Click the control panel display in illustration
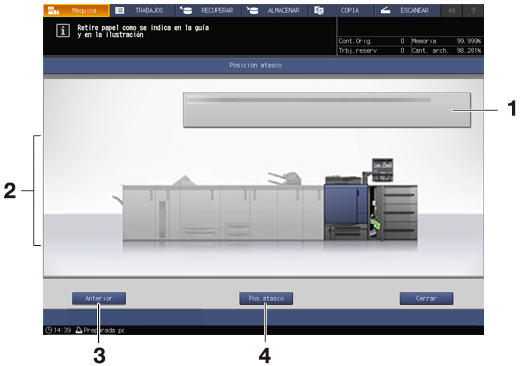The image size is (520, 366). tap(383, 169)
